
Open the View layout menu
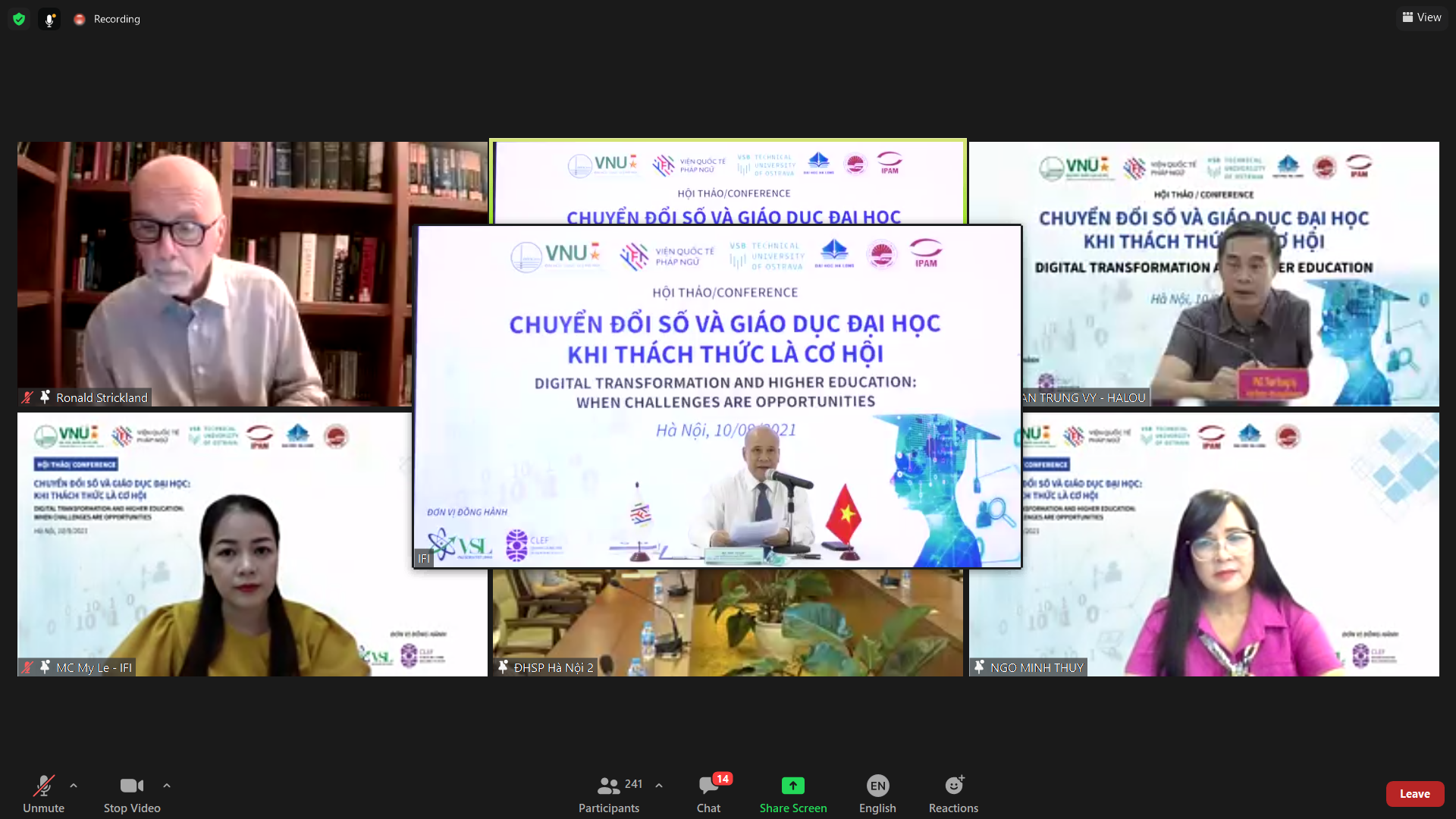(x=1422, y=17)
